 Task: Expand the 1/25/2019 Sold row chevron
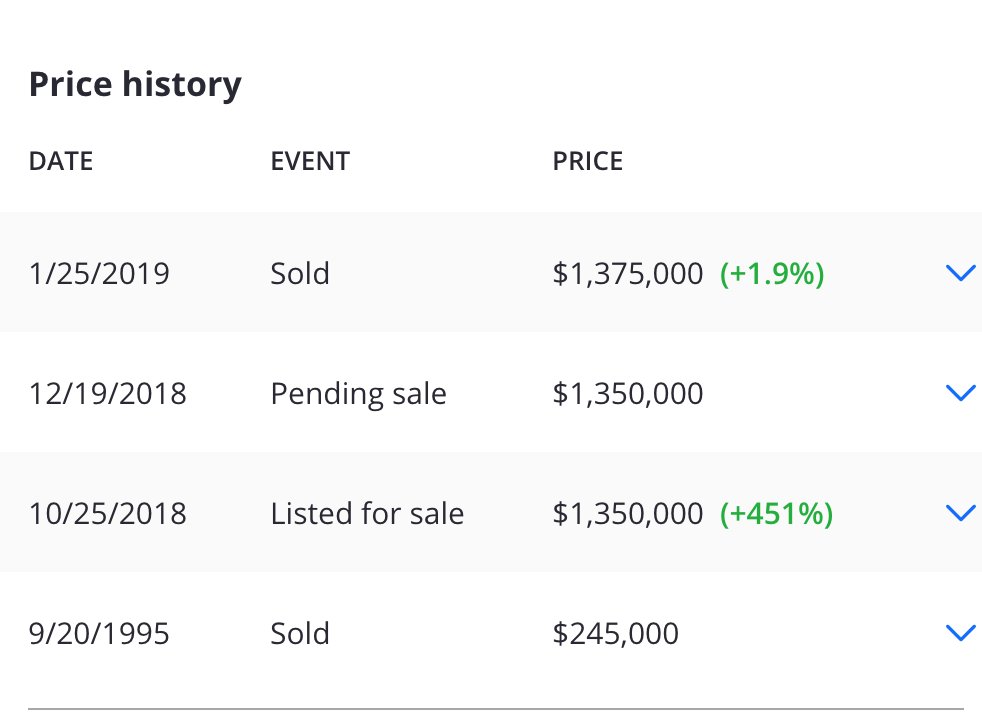[959, 273]
